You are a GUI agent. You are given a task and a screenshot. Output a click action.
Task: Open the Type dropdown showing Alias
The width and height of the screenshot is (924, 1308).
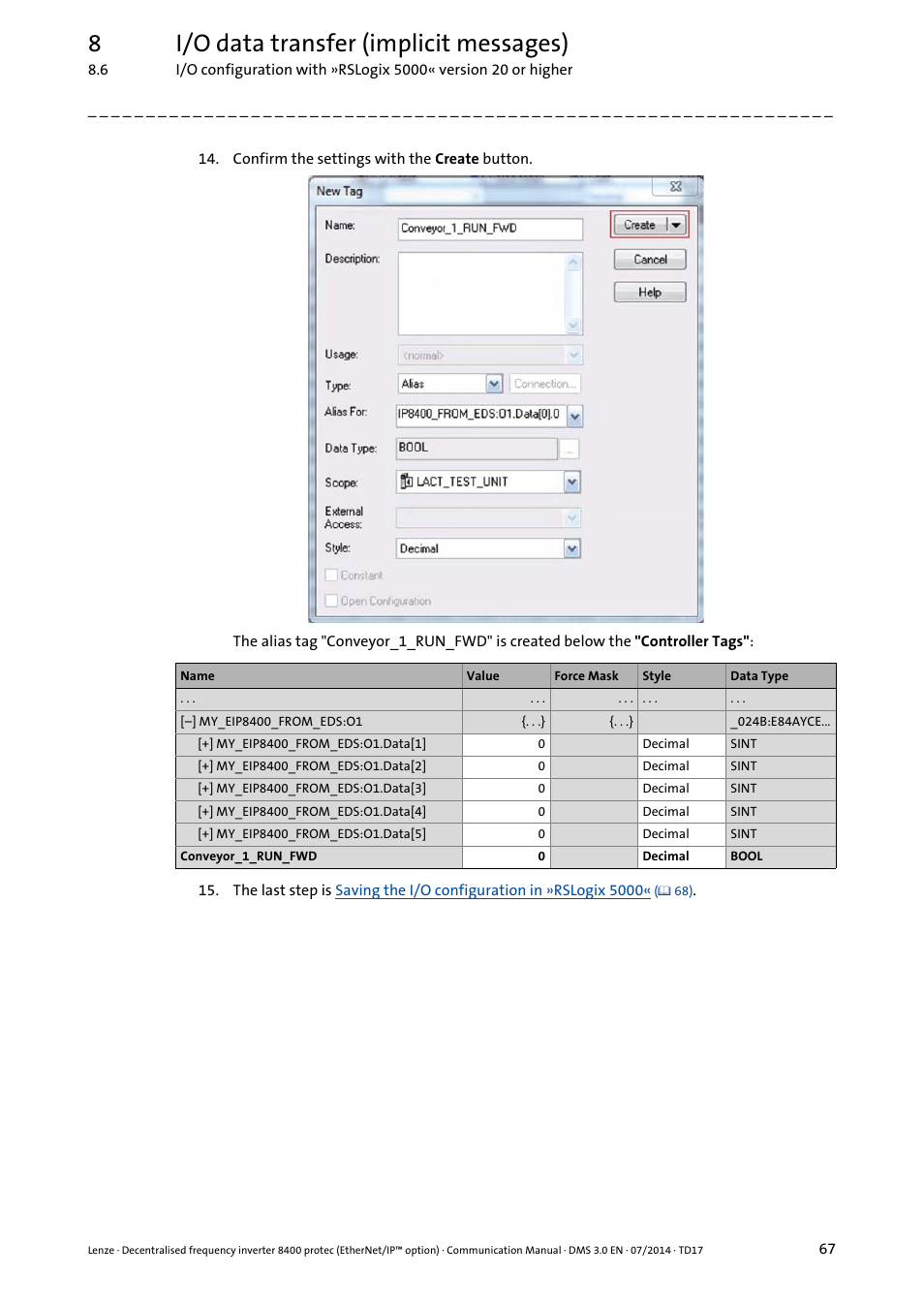pos(494,384)
